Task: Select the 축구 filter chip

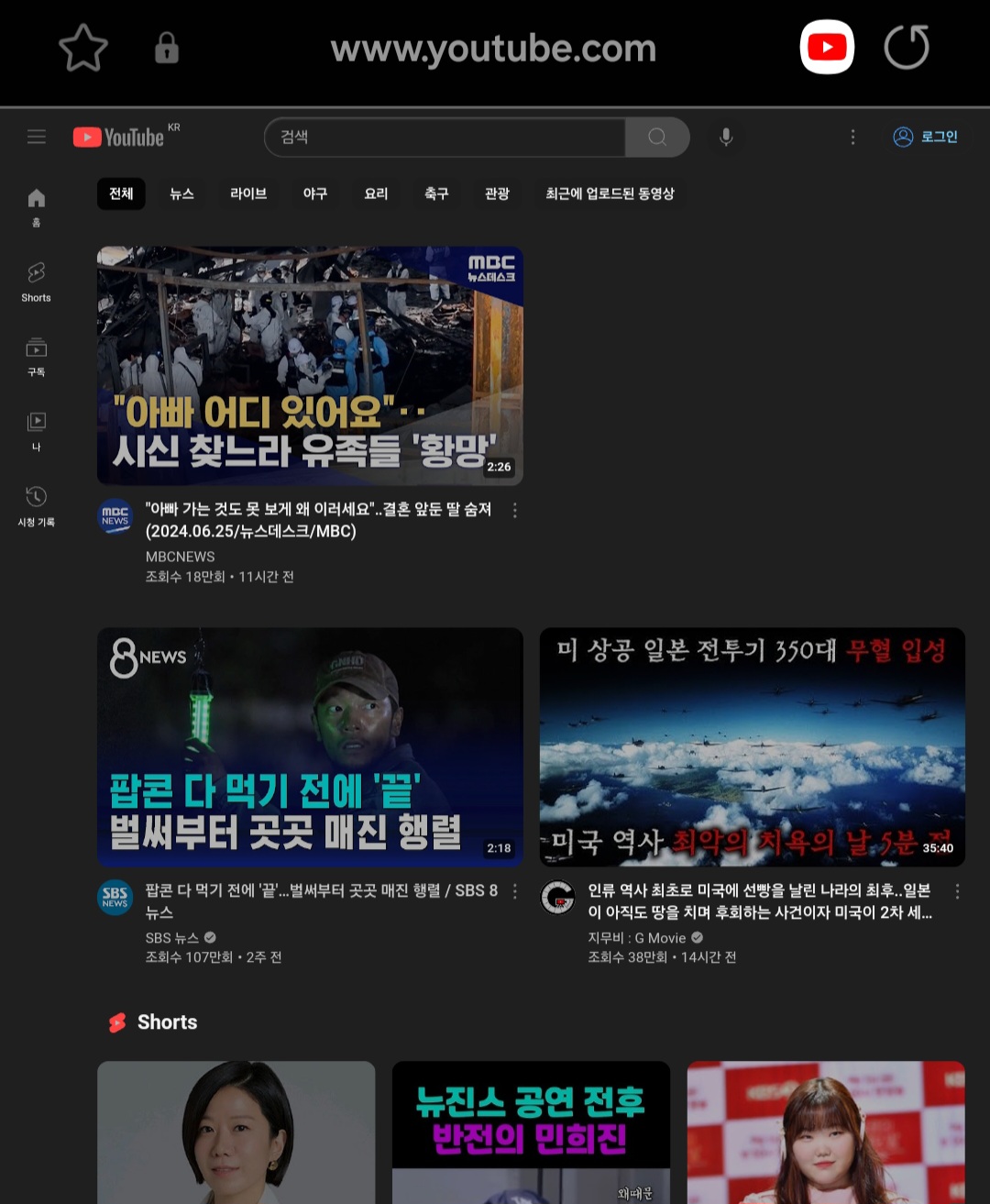Action: pyautogui.click(x=436, y=193)
